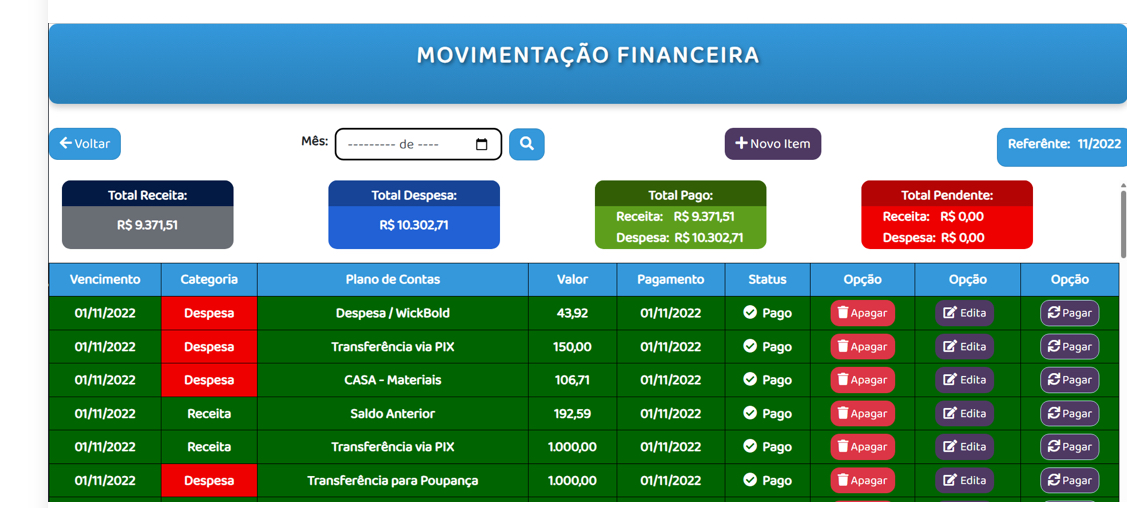Click the magnifier search button
The width and height of the screenshot is (1127, 508).
click(527, 144)
